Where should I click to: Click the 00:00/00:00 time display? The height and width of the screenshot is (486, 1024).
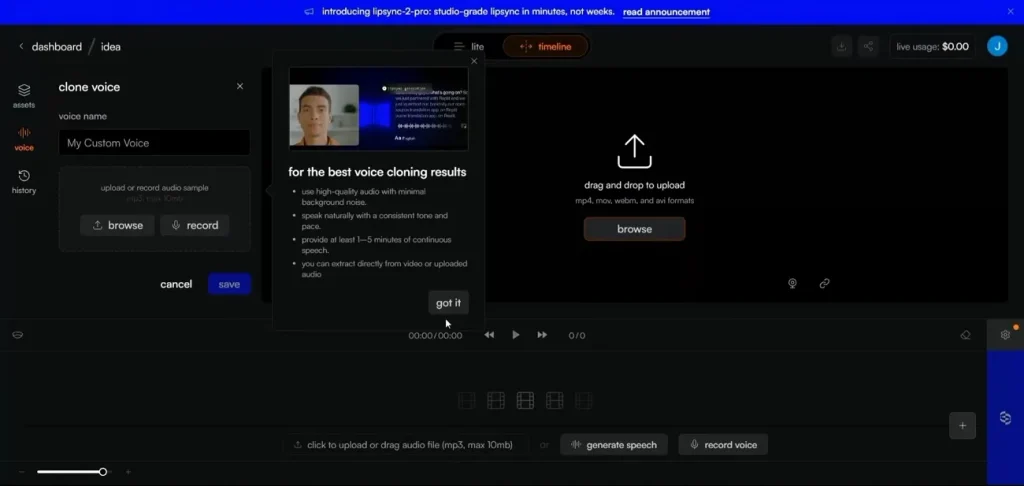pos(435,336)
